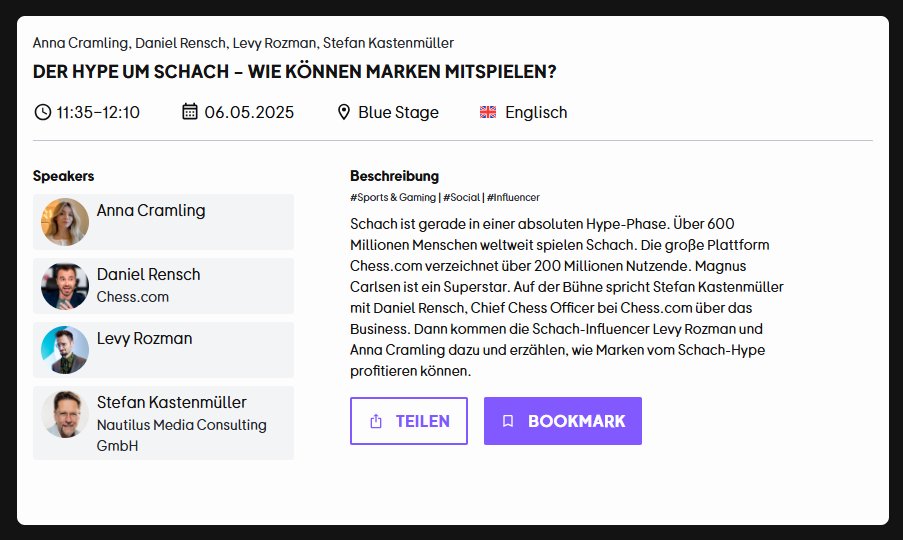Click the calendar icon next to 06.05.2025
The width and height of the screenshot is (903, 540).
(x=190, y=112)
